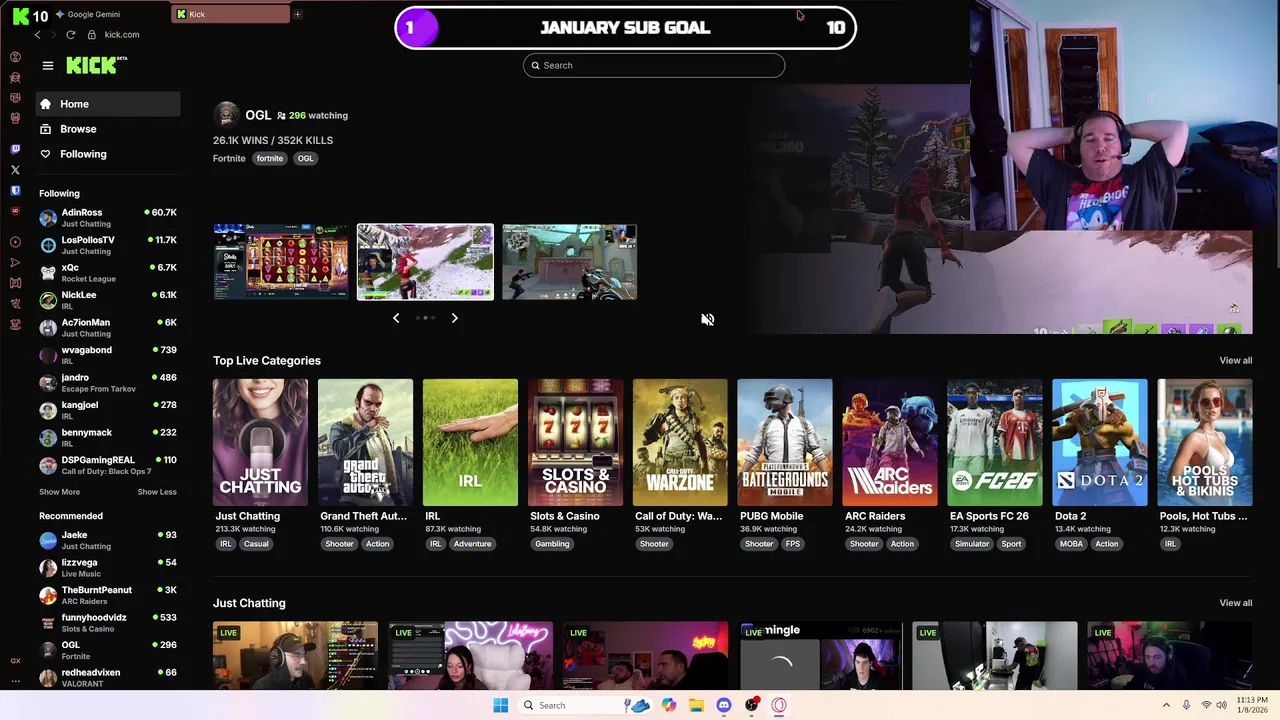This screenshot has width=1280, height=720.
Task: Go back with the browser back arrow
Action: 37,34
